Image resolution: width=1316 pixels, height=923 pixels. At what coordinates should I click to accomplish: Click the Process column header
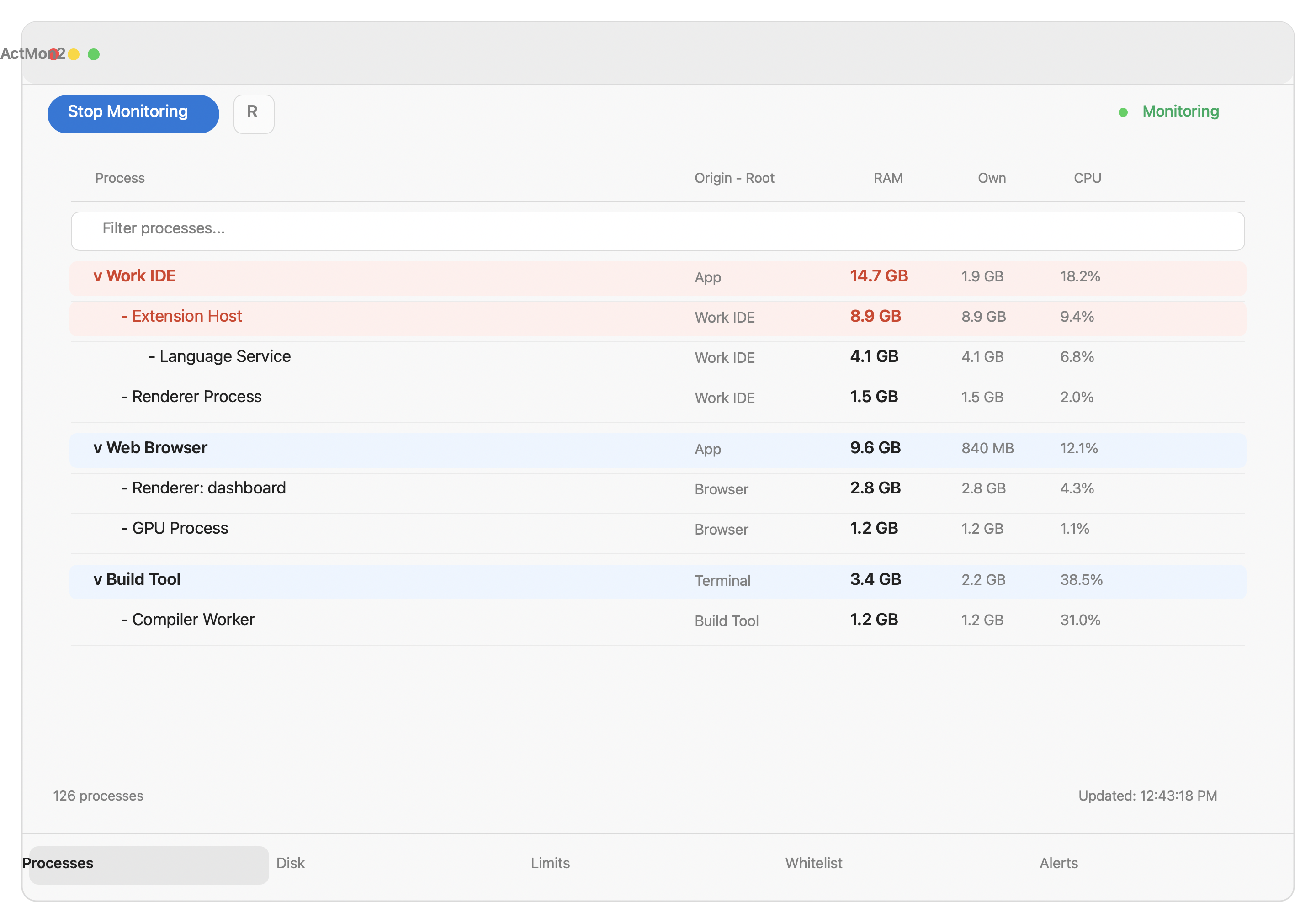(x=120, y=178)
